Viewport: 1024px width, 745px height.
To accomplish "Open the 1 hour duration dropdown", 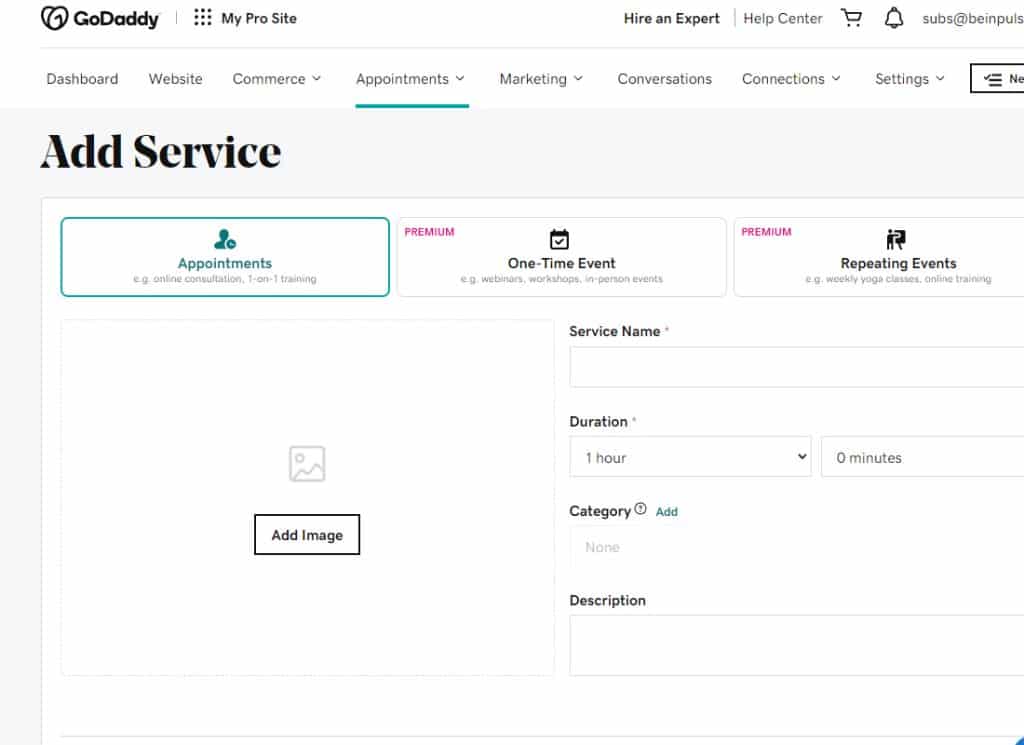I will pyautogui.click(x=690, y=457).
